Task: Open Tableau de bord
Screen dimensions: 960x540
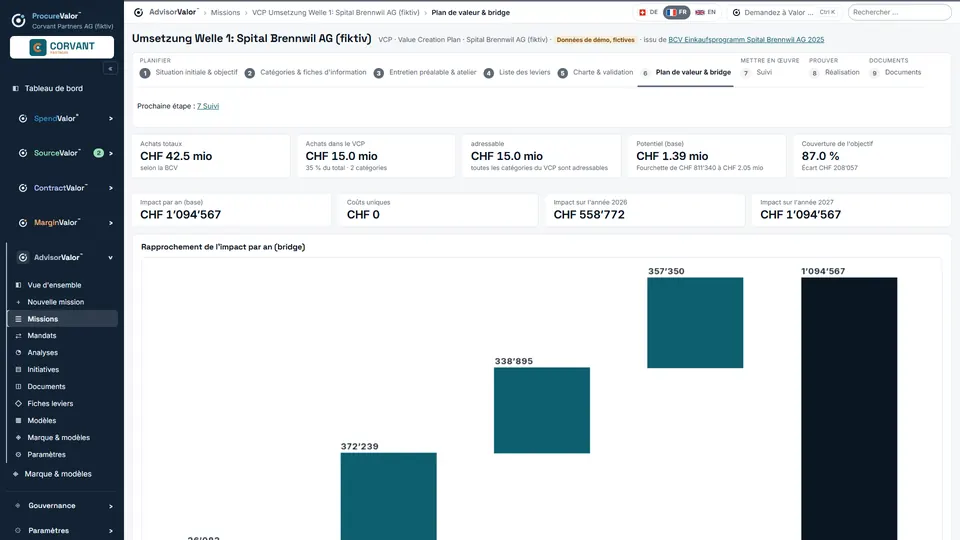Action: pos(53,88)
